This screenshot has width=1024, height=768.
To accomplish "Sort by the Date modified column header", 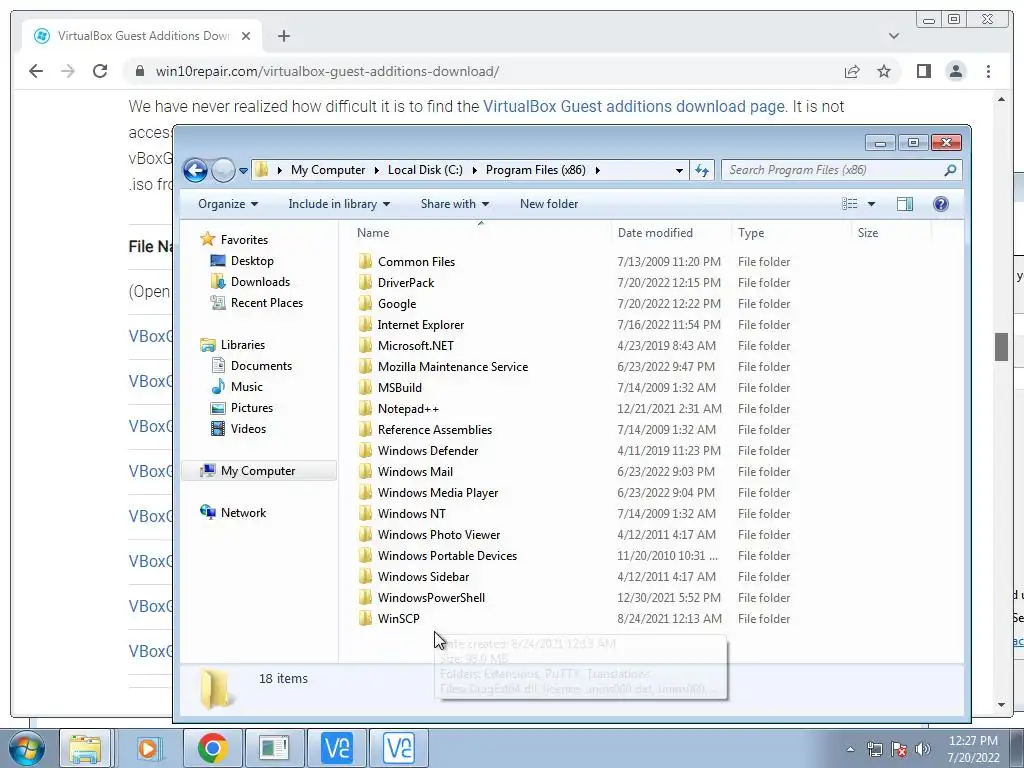I will point(655,232).
